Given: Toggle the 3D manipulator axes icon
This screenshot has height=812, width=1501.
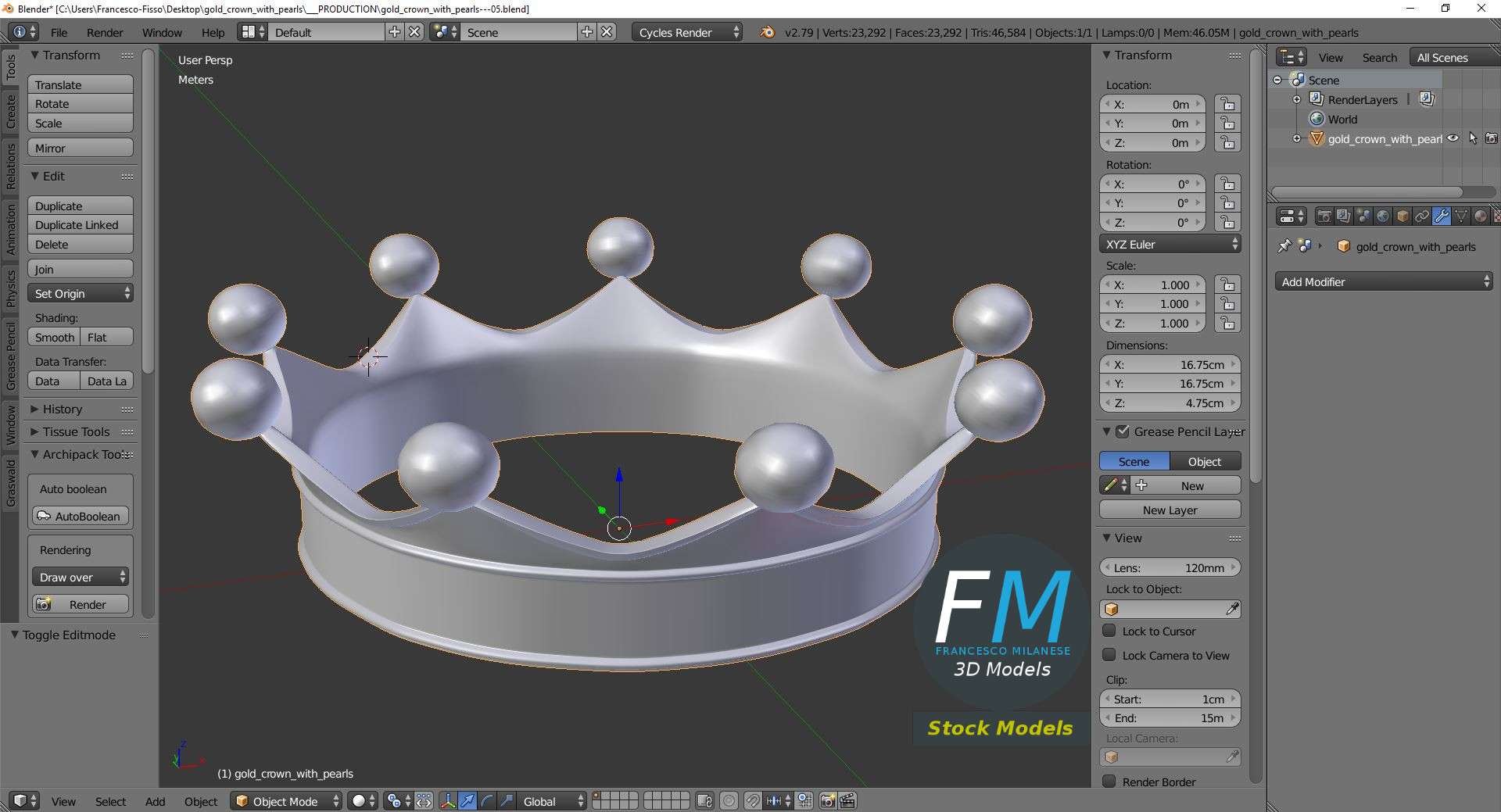Looking at the screenshot, I should (448, 801).
